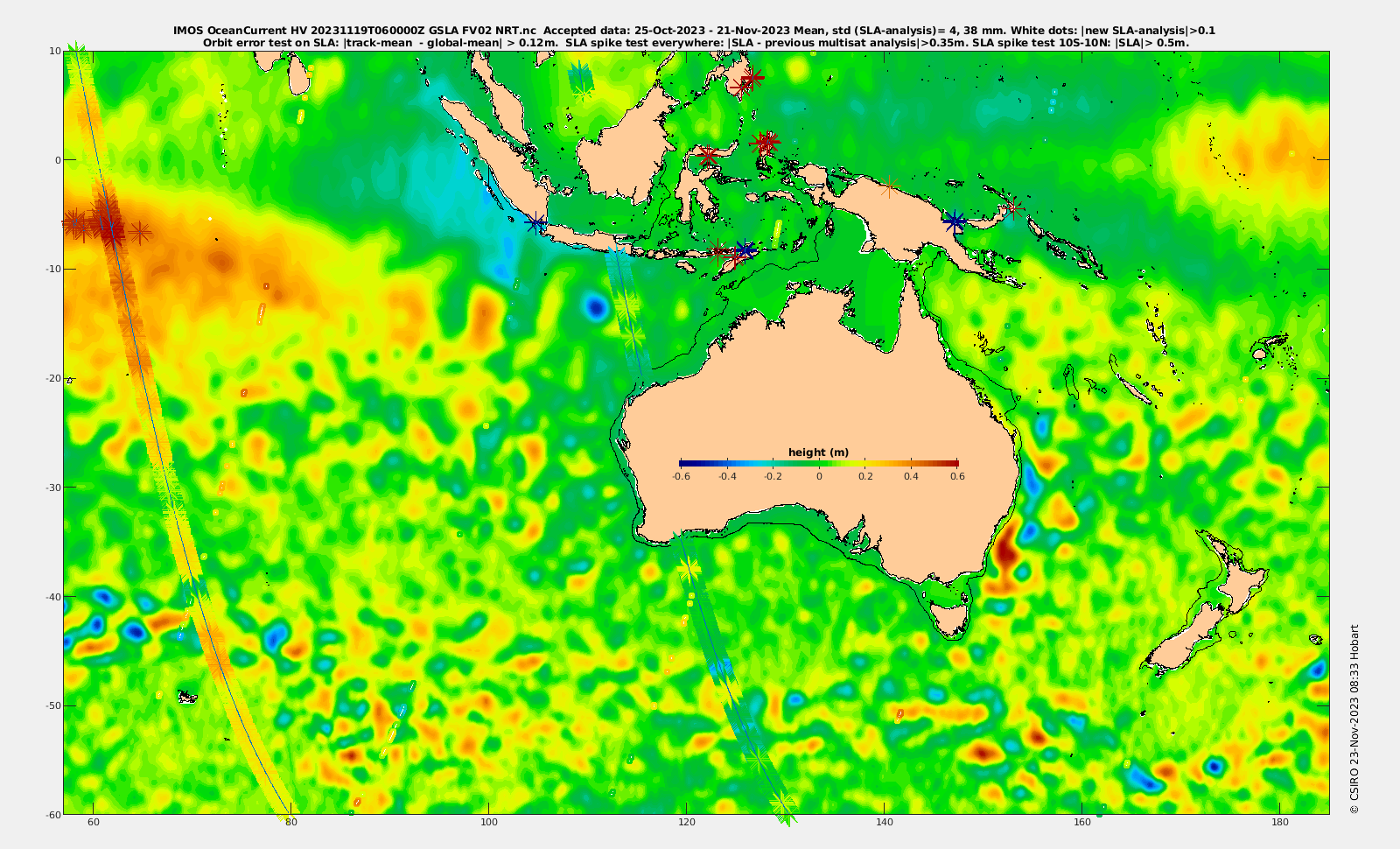
Task: Select the title line starting "IMOS OceanCurrent HV"
Action: 694,31
